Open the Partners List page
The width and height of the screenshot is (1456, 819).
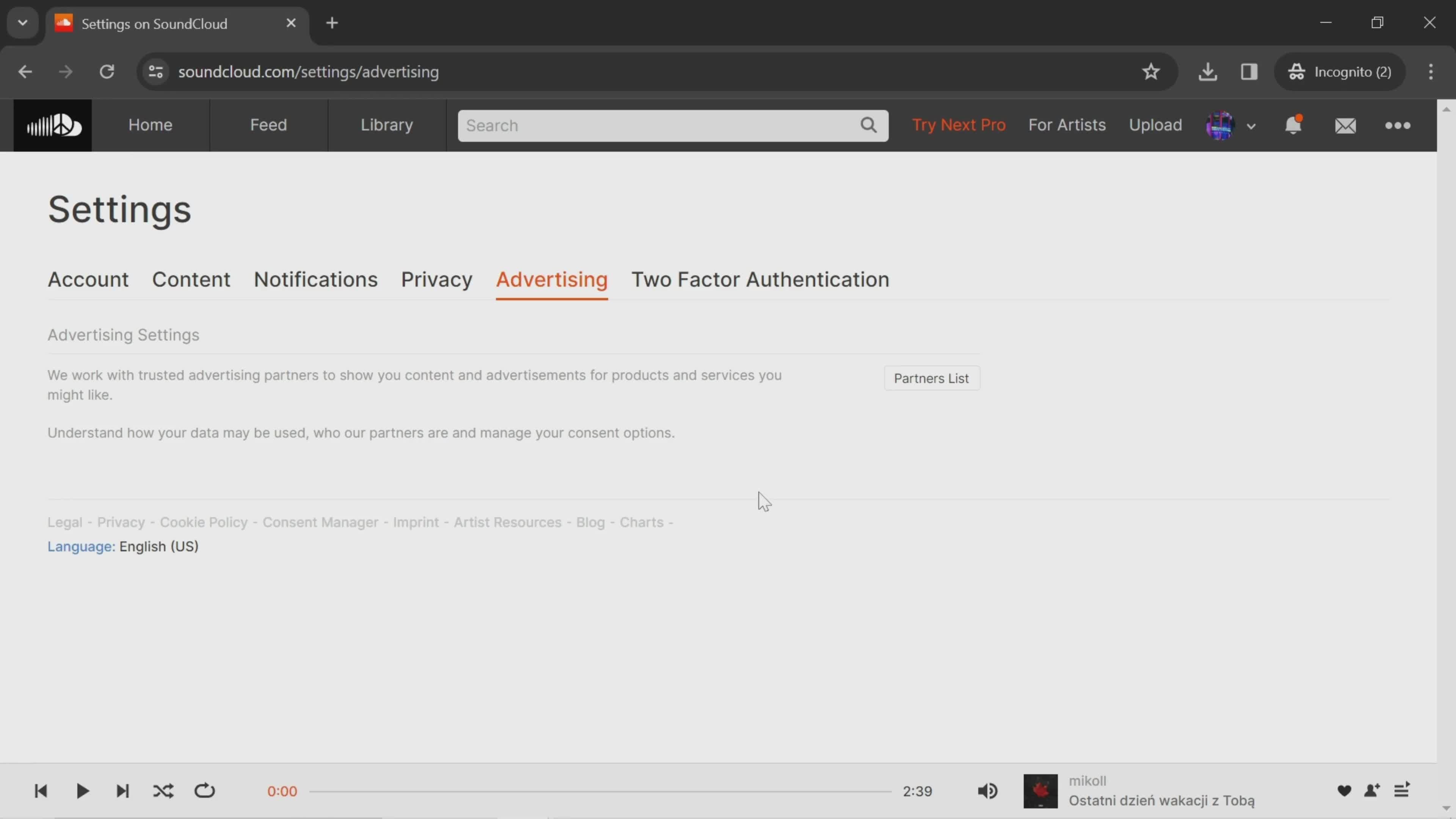click(931, 378)
